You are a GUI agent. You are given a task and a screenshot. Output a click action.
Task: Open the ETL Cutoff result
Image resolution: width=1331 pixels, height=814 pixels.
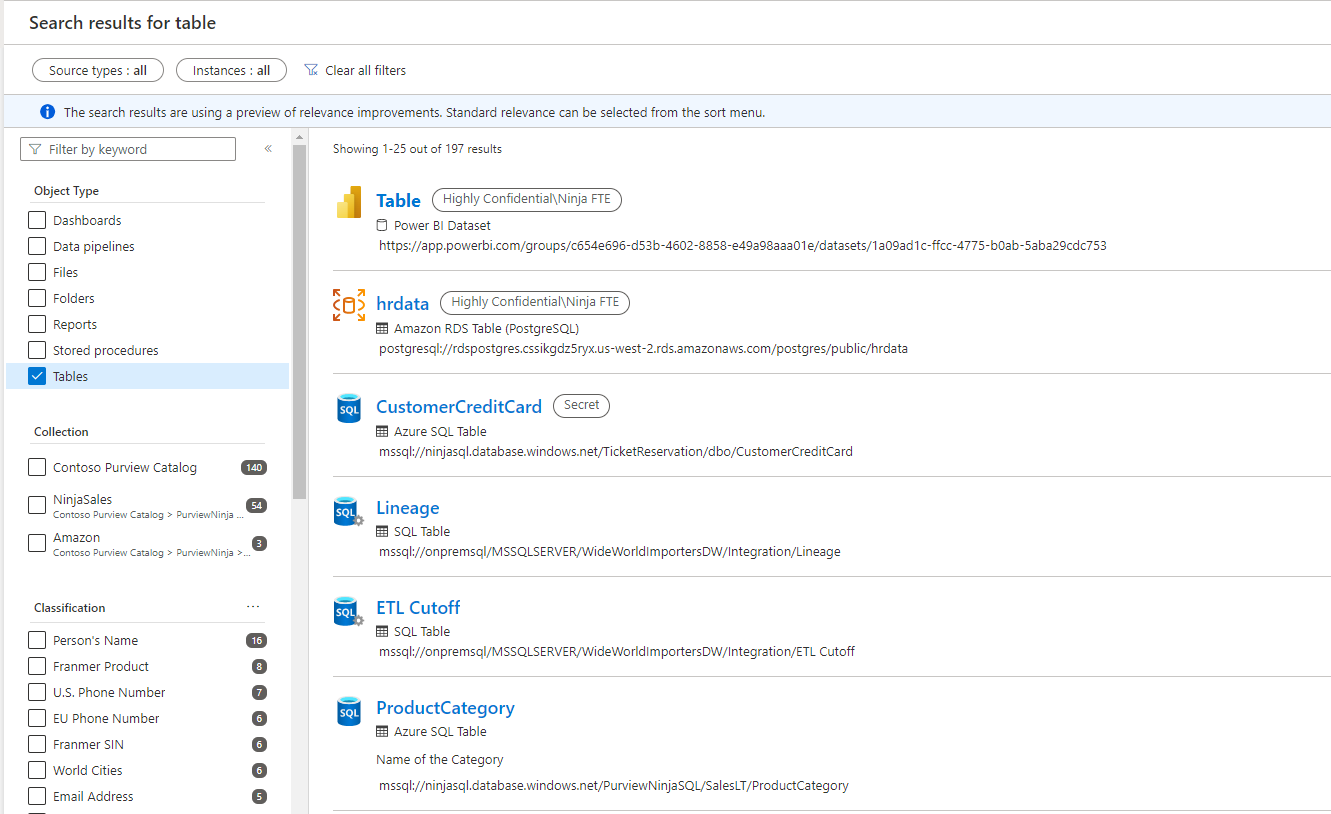click(x=418, y=608)
